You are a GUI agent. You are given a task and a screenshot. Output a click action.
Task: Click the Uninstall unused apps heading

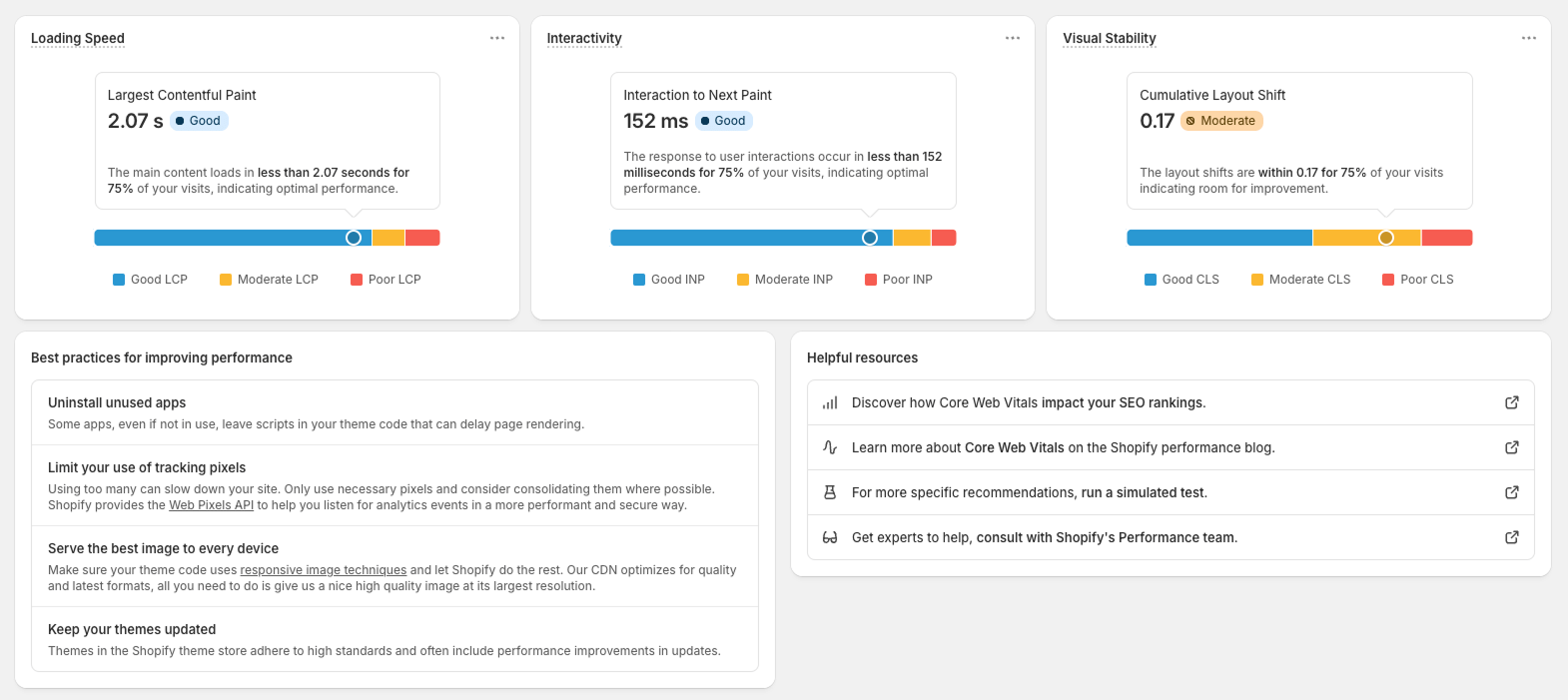[x=117, y=402]
